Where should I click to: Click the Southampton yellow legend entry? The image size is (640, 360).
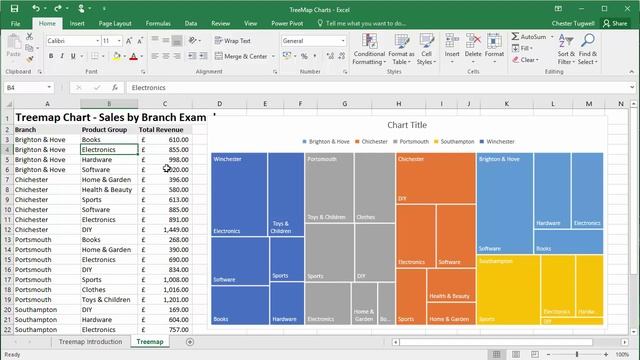point(454,142)
